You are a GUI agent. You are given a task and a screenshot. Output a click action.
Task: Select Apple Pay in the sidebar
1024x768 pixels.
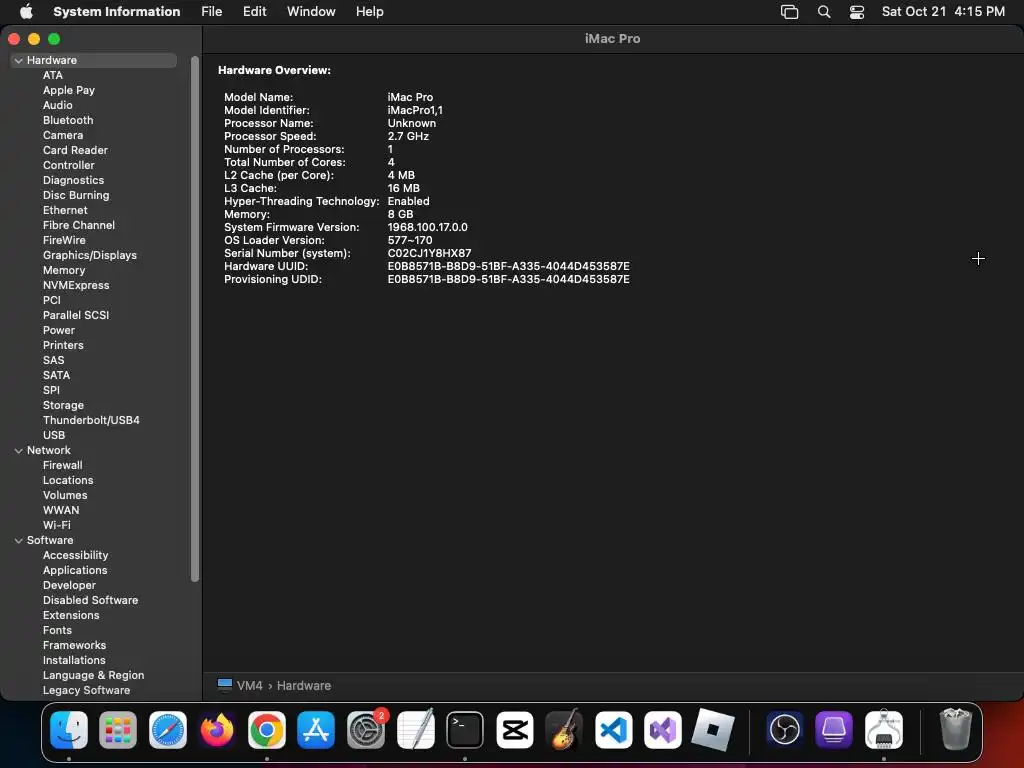point(69,90)
